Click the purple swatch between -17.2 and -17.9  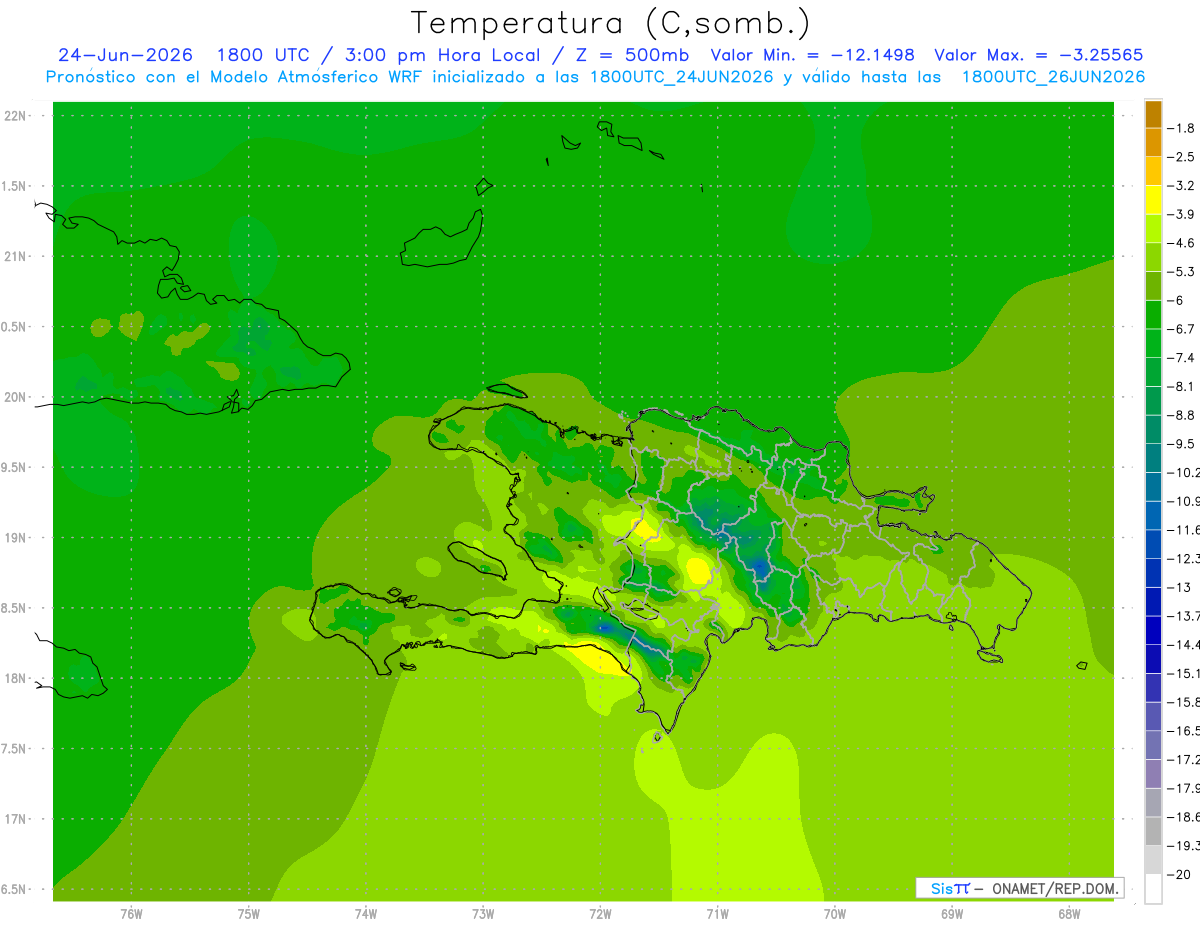(1153, 773)
